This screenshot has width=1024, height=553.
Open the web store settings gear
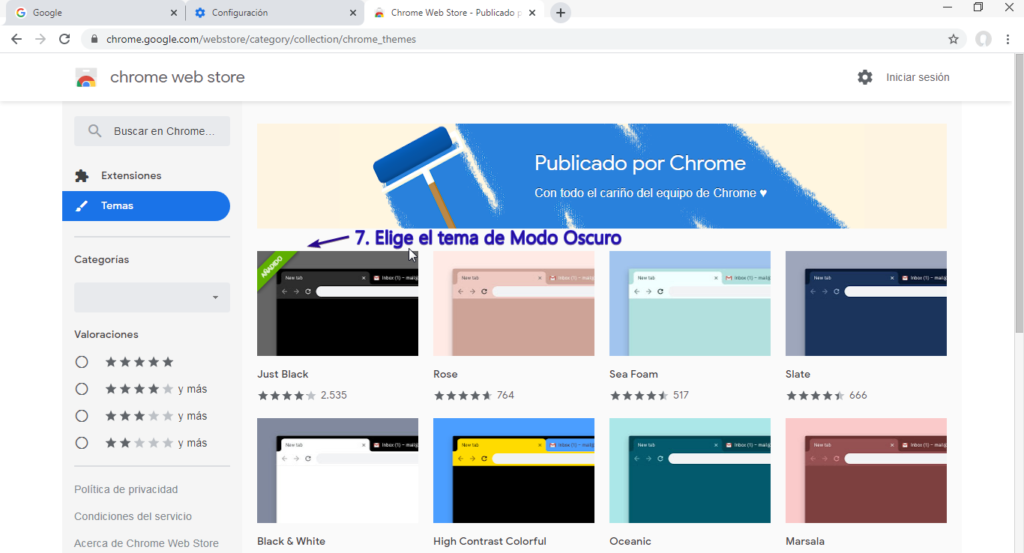click(865, 77)
